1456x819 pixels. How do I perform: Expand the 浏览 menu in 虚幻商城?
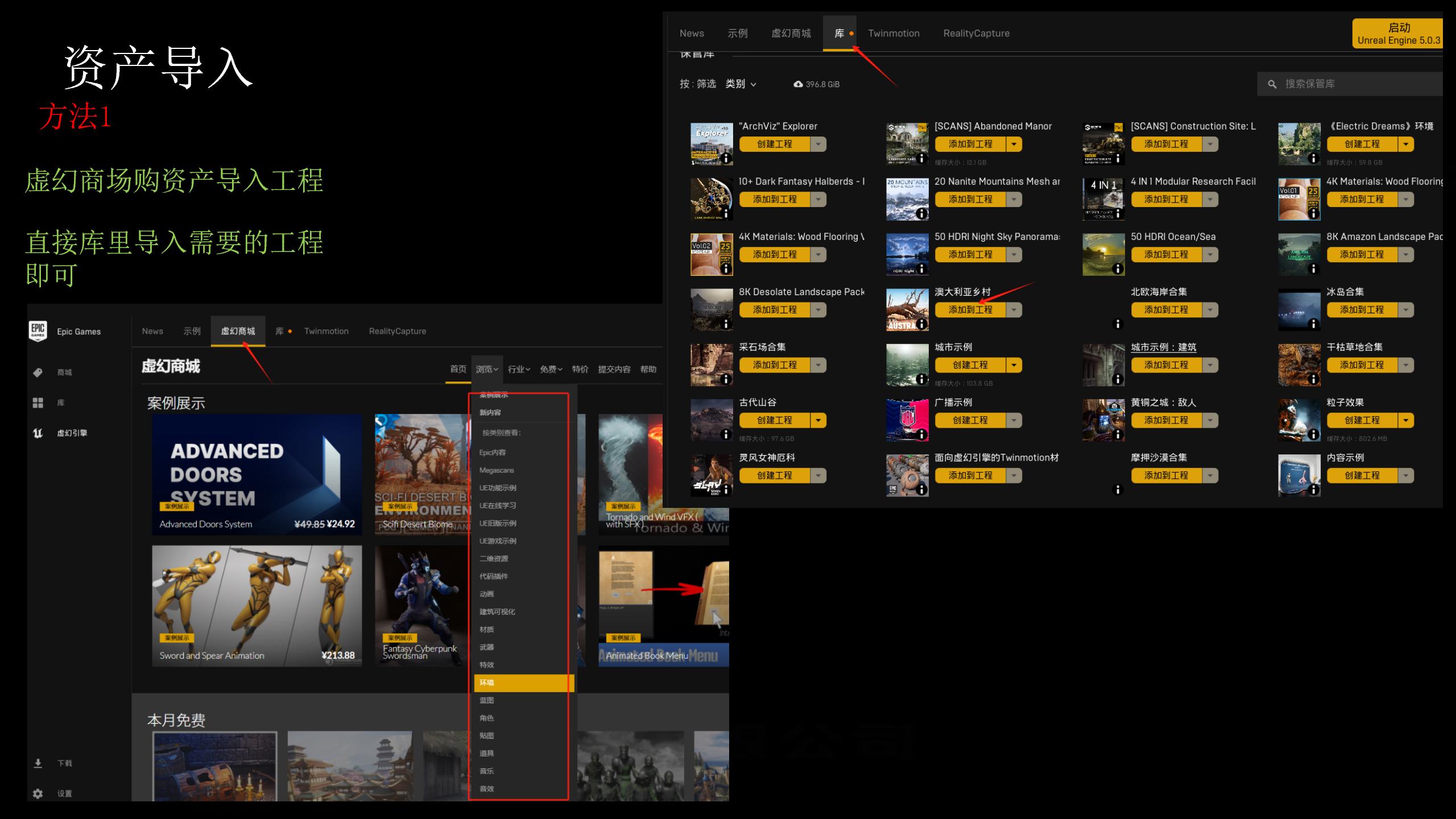487,369
